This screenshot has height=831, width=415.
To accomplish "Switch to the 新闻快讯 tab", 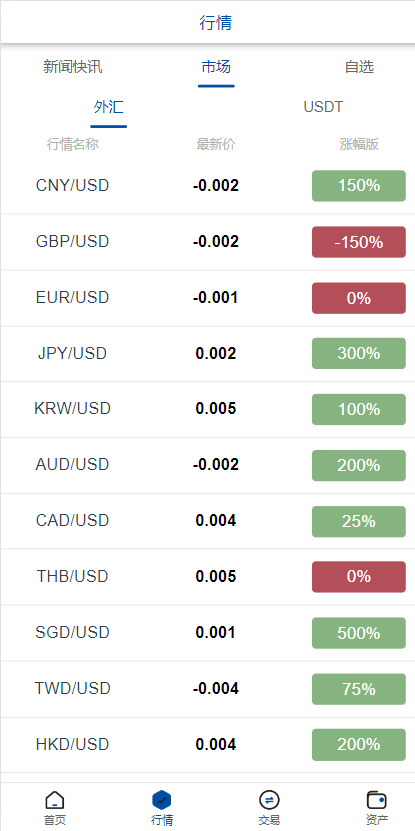I will pos(73,67).
